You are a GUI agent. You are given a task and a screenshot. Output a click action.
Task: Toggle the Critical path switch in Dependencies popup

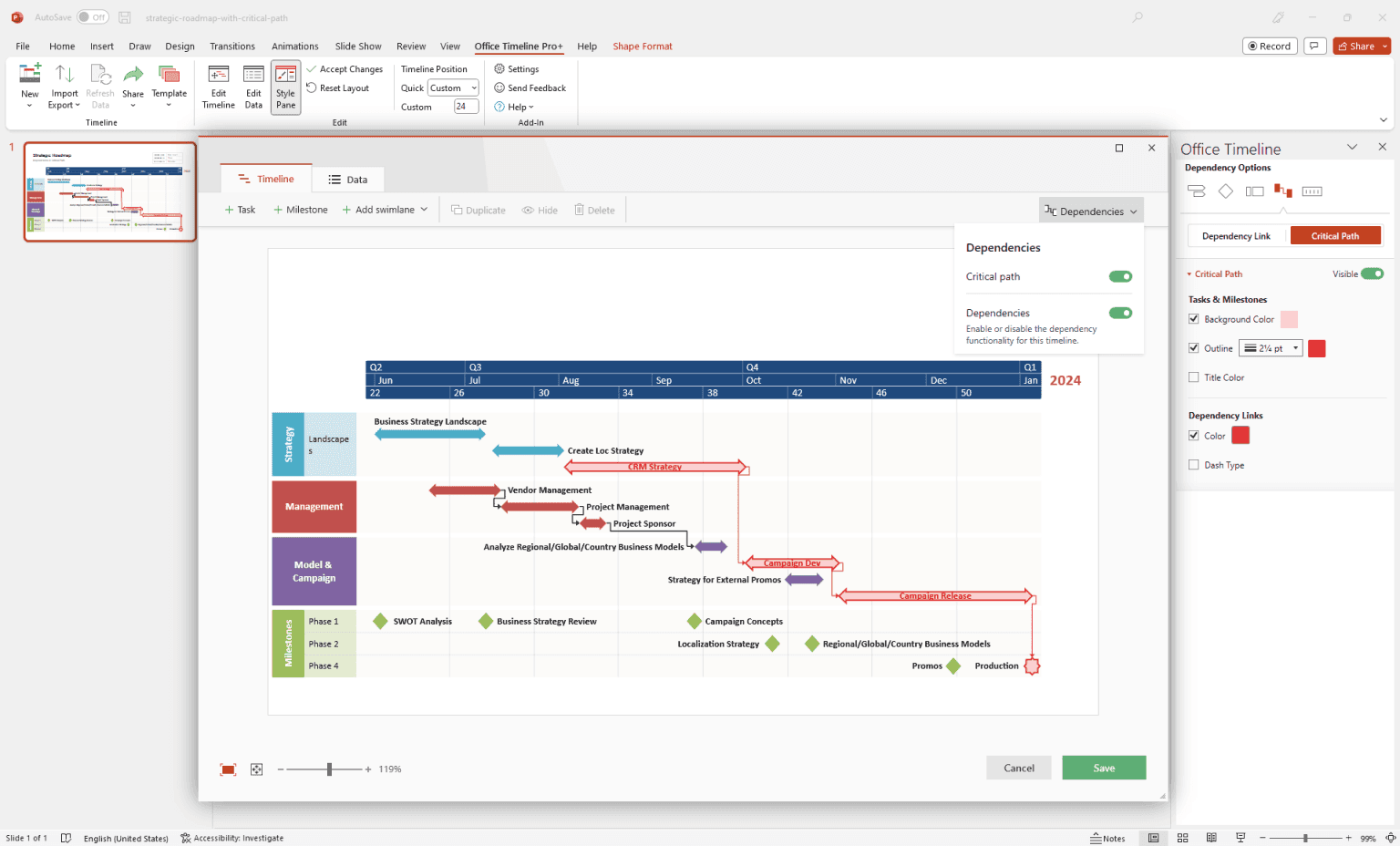pyautogui.click(x=1120, y=276)
